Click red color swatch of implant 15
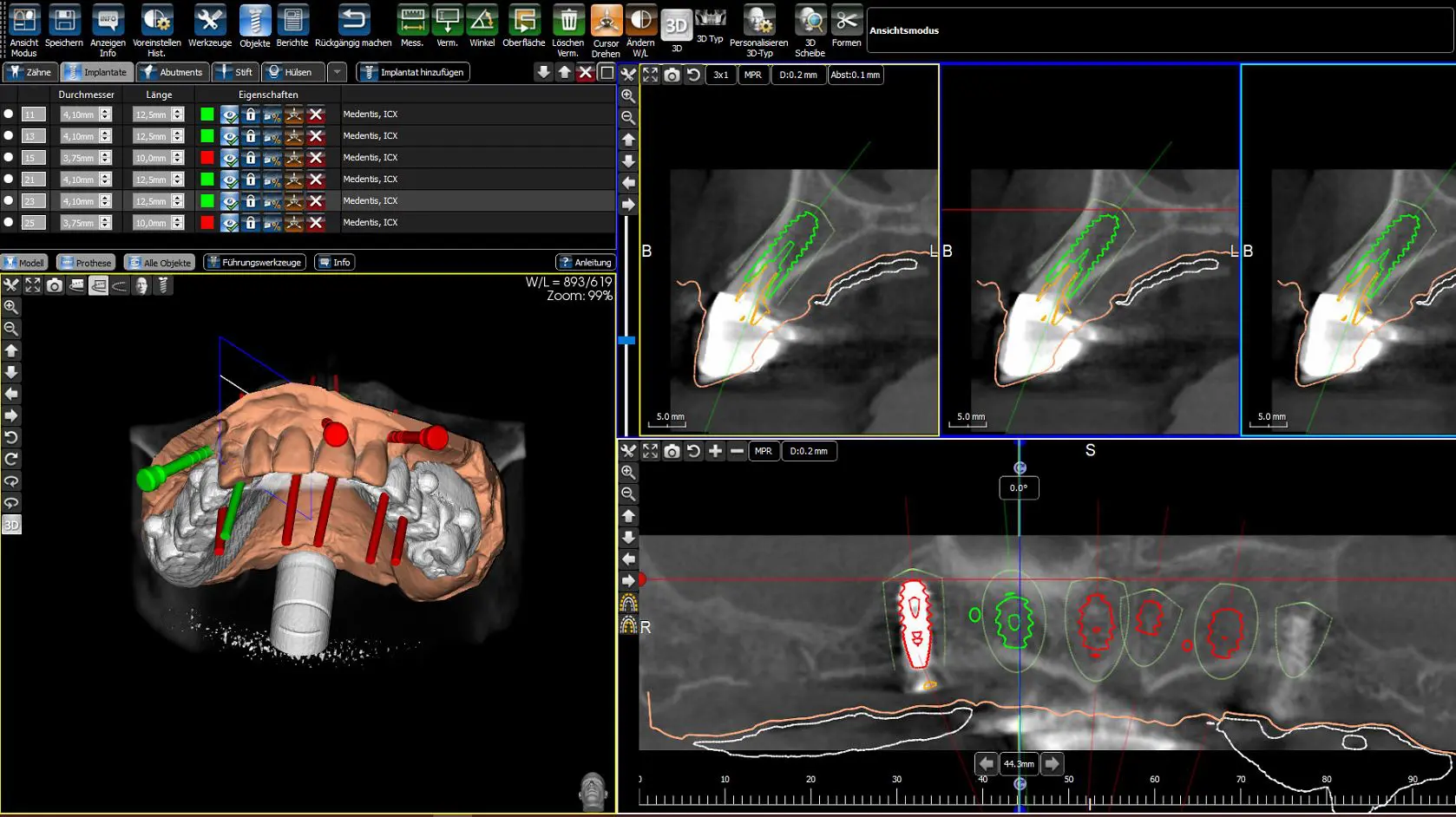The image size is (1456, 817). click(x=207, y=158)
